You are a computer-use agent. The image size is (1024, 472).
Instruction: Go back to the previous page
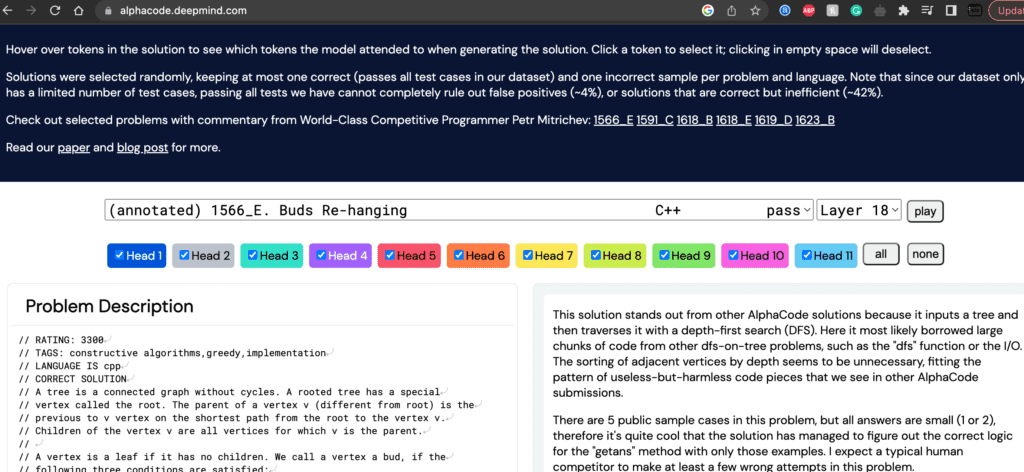point(8,10)
